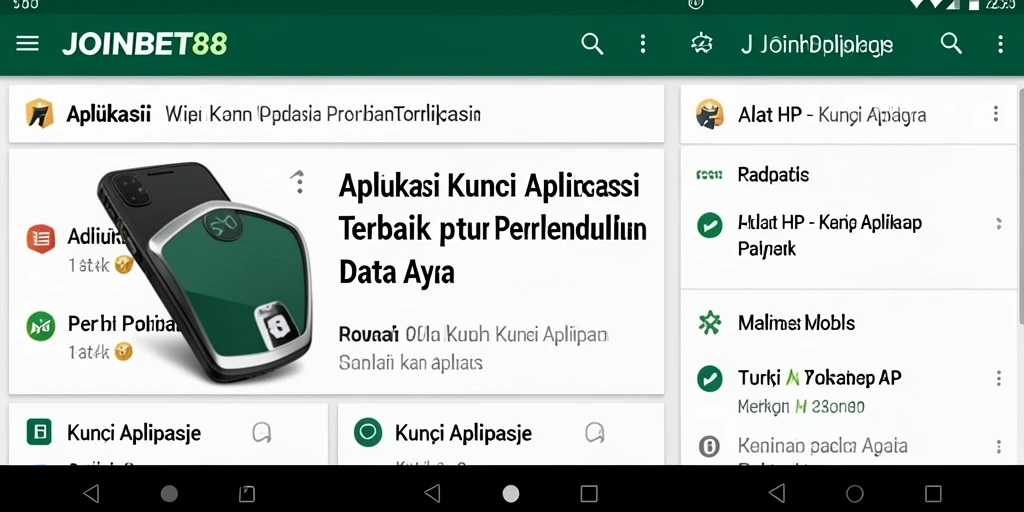Select the Radpatis section label
1024x512 pixels.
pos(773,174)
